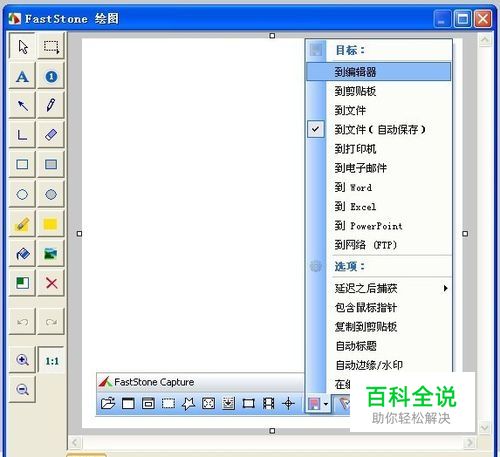Click vertical scrollbar down arrow
500x457 pixels.
(484, 427)
